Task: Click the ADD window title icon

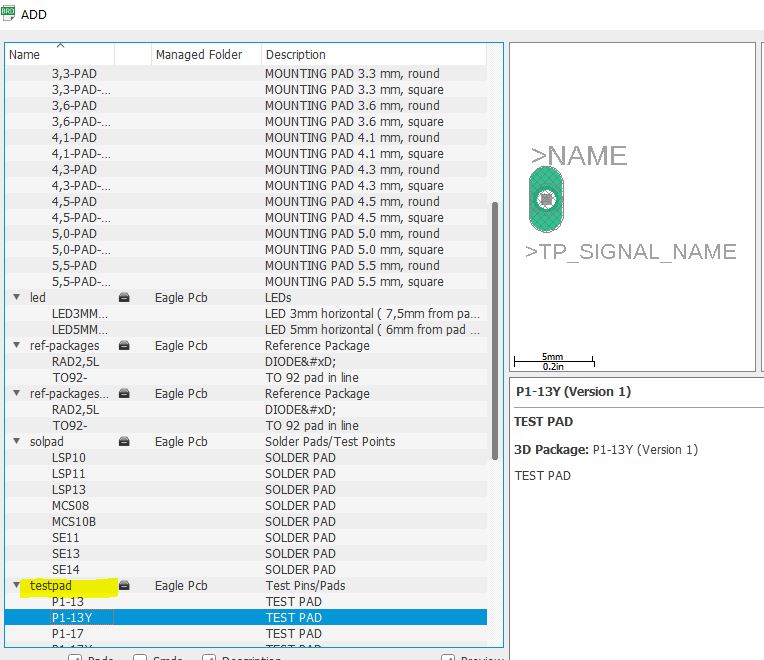Action: point(9,14)
